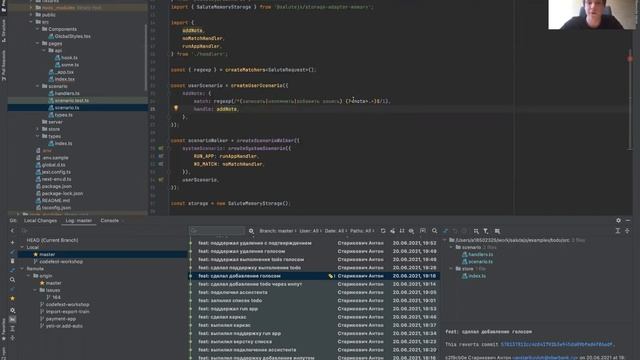Collapse the Remote branches group
The height and width of the screenshot is (360, 640).
(x=22, y=269)
